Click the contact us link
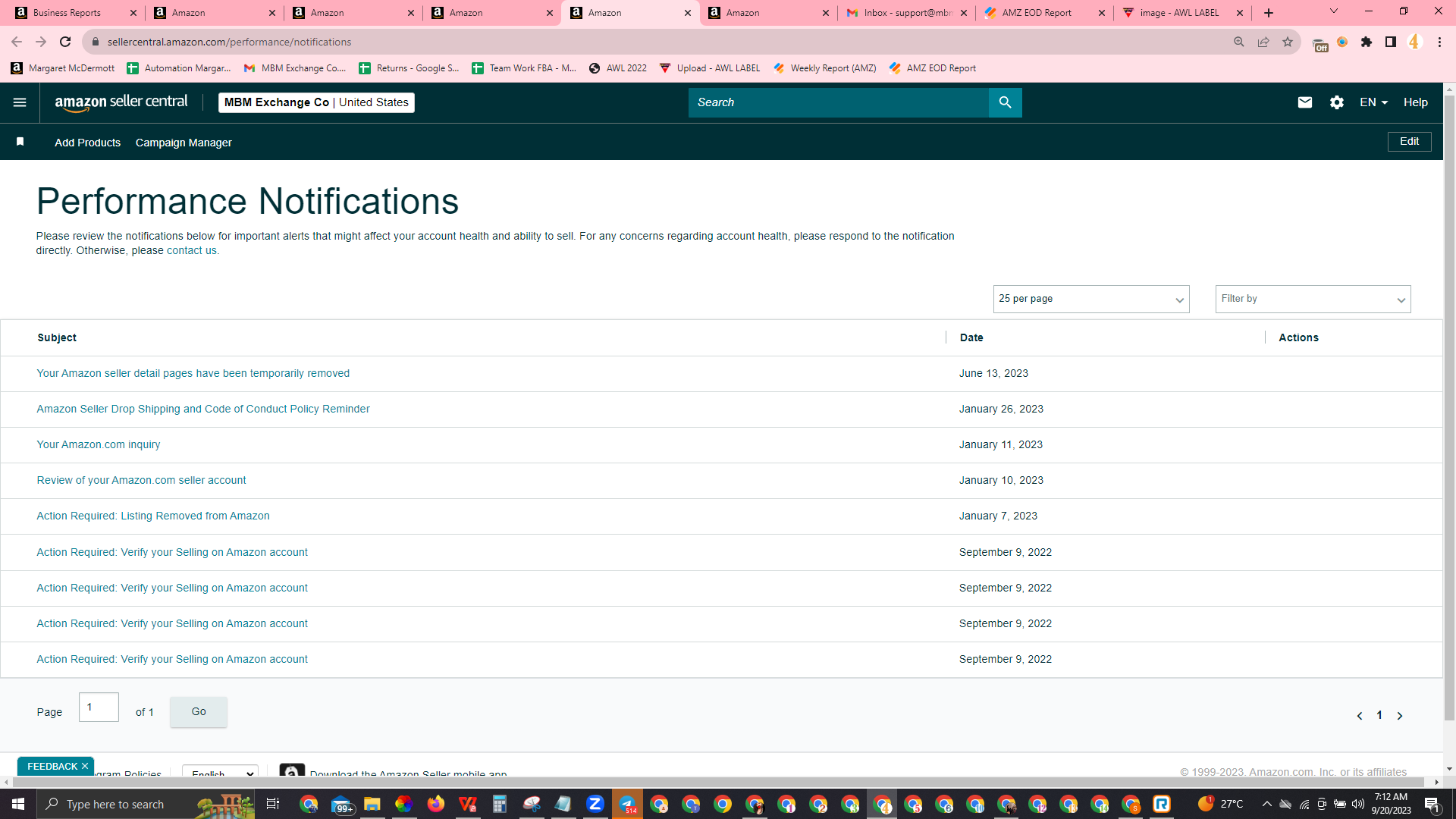The width and height of the screenshot is (1456, 819). [x=191, y=251]
